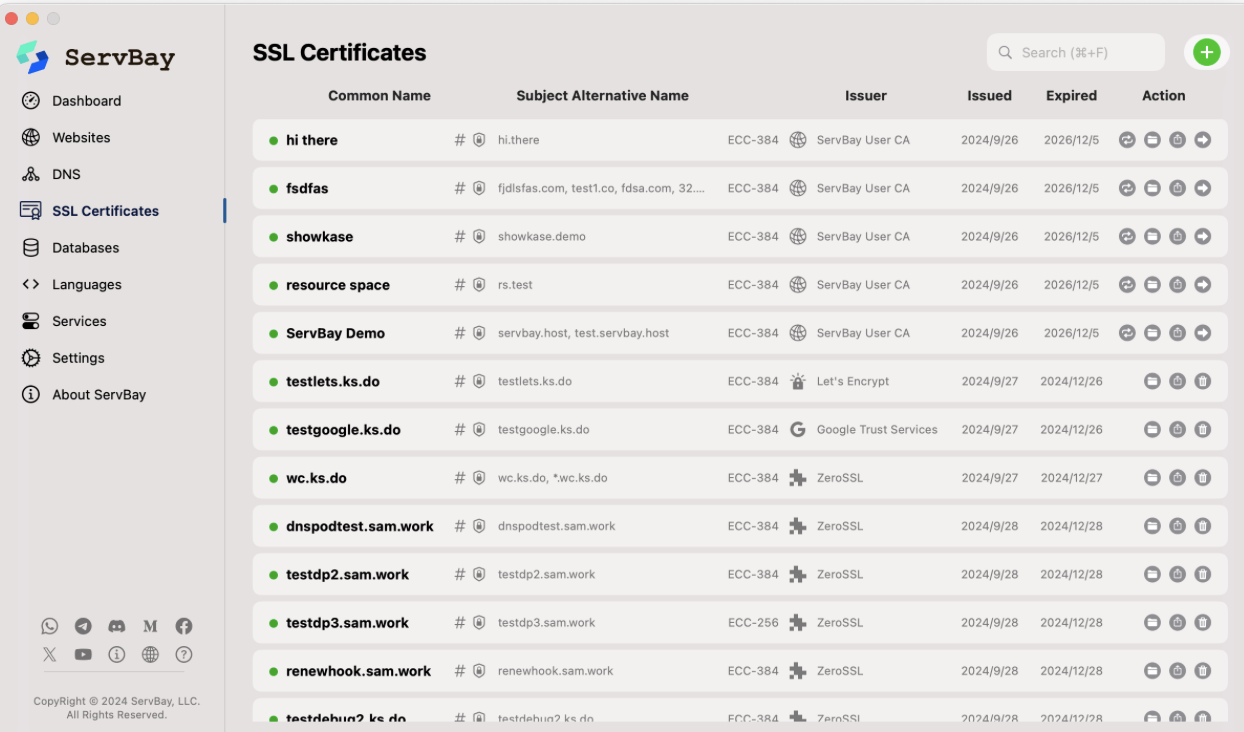
Task: Click the export icon in the 'hi there' row
Action: [1177, 140]
